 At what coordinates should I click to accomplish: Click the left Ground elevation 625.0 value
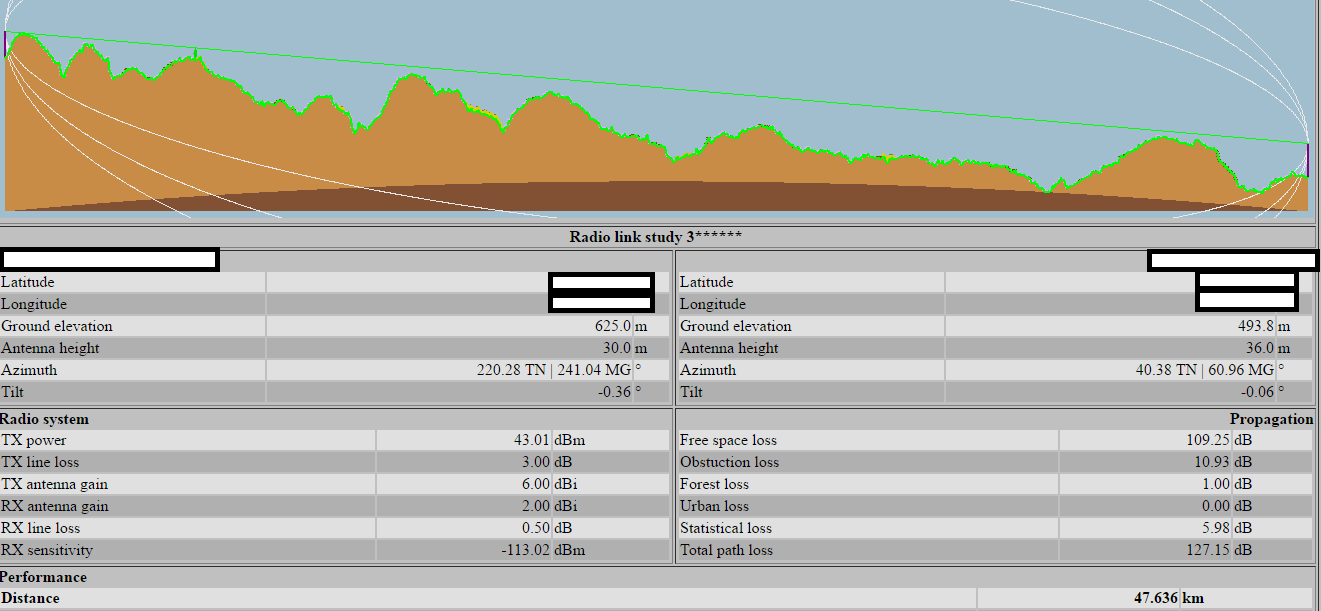point(612,326)
